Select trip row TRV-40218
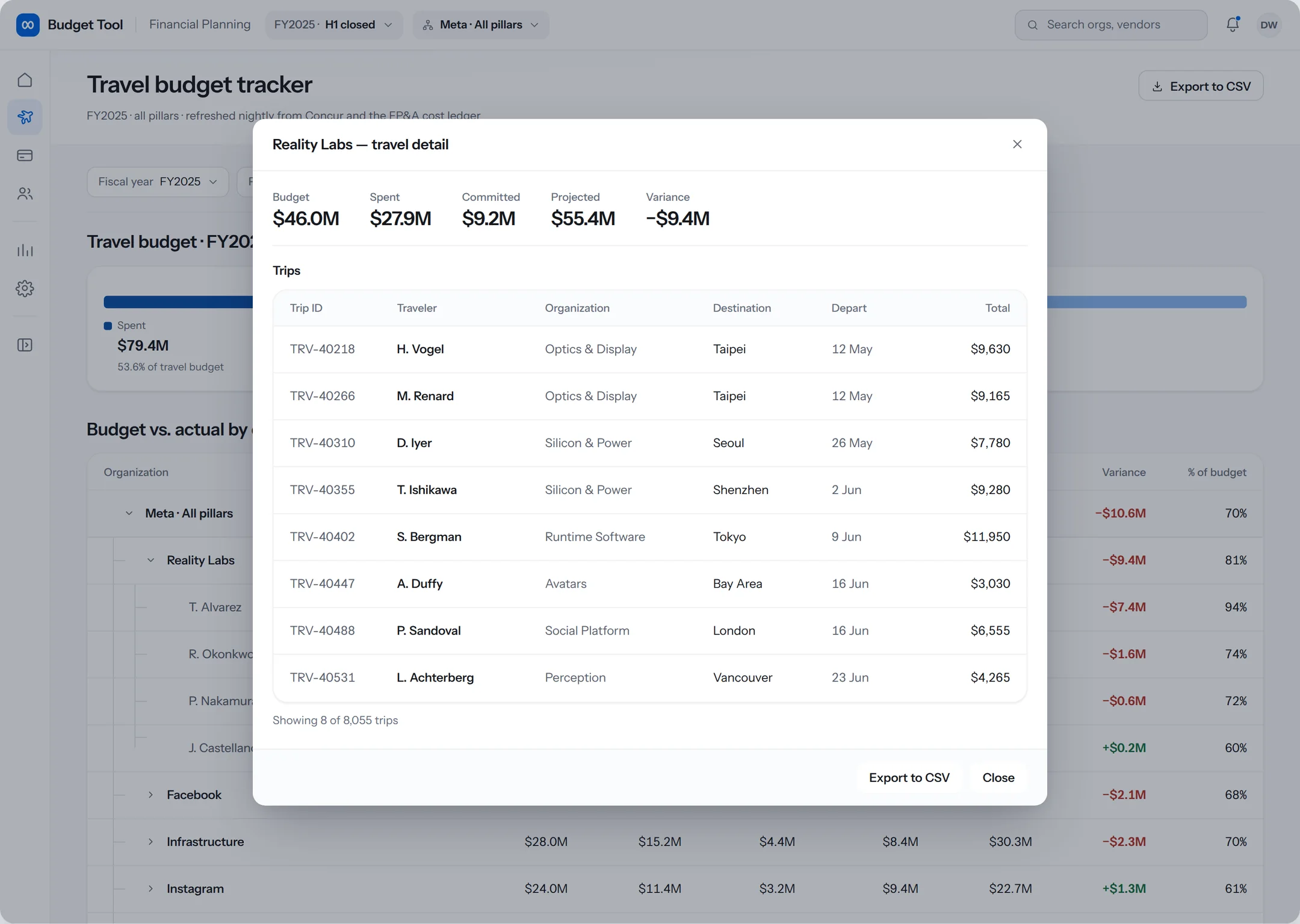 click(x=650, y=350)
